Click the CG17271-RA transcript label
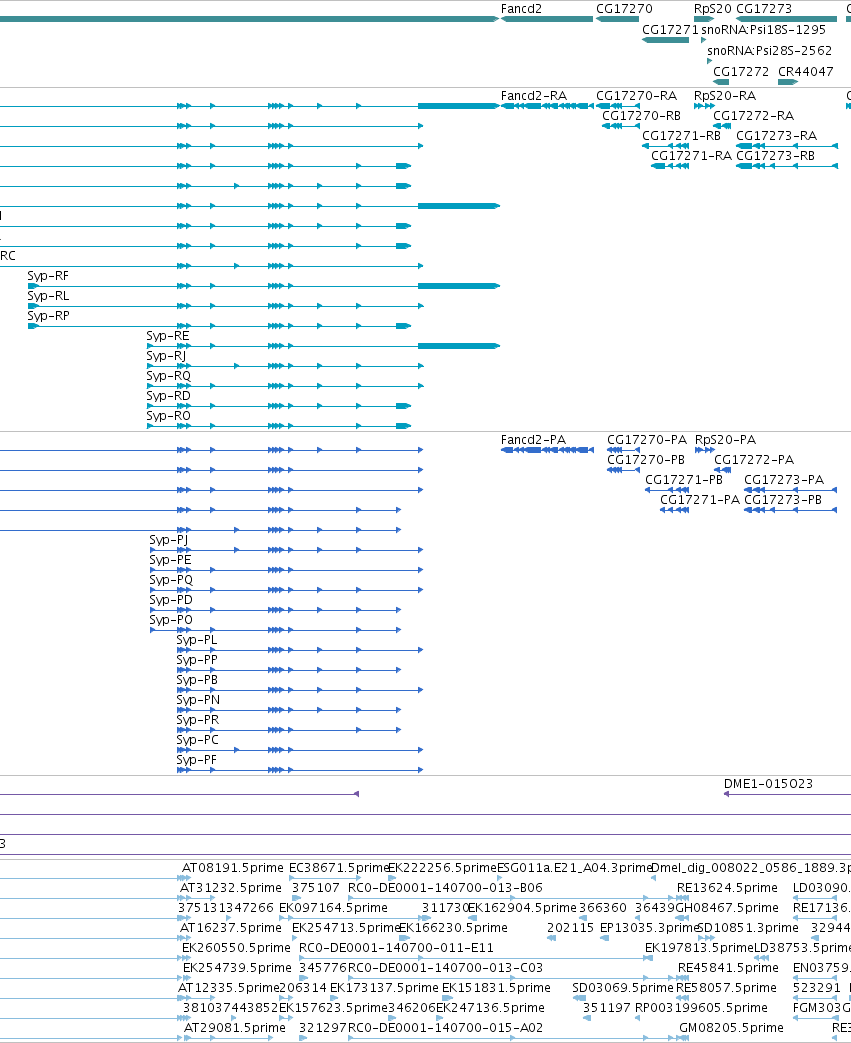This screenshot has height=1043, width=851. tap(691, 156)
